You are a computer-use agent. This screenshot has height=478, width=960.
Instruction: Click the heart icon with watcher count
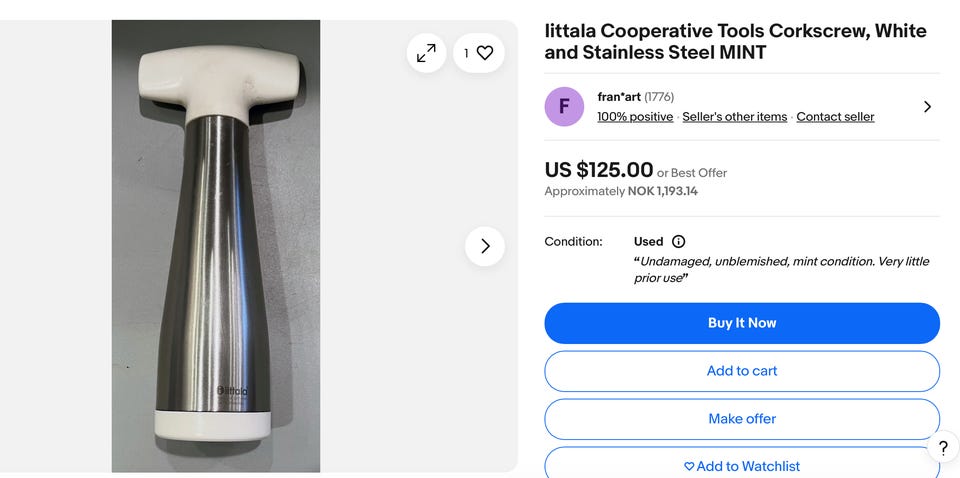point(479,53)
